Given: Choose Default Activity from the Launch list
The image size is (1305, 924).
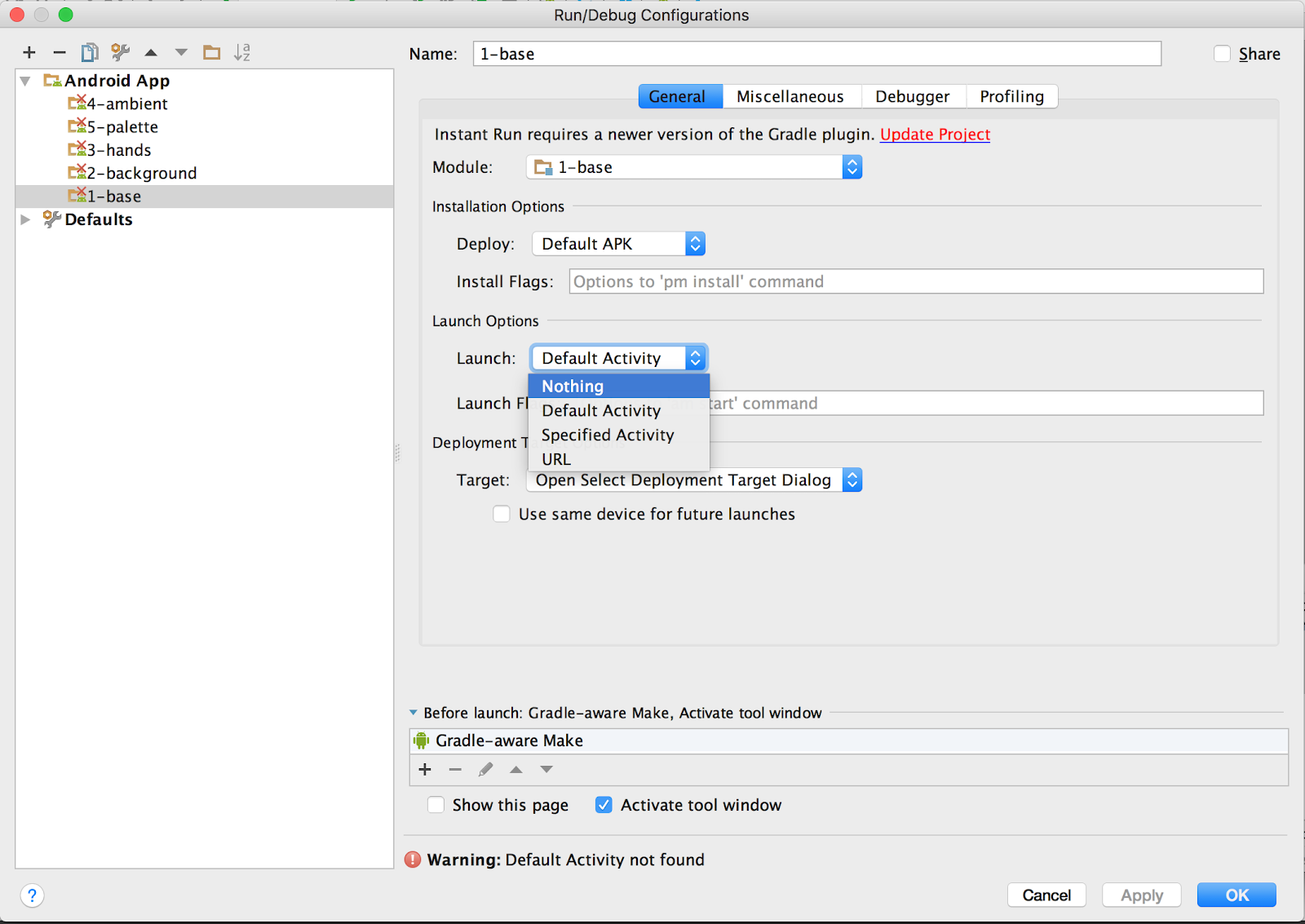Looking at the screenshot, I should [x=619, y=410].
